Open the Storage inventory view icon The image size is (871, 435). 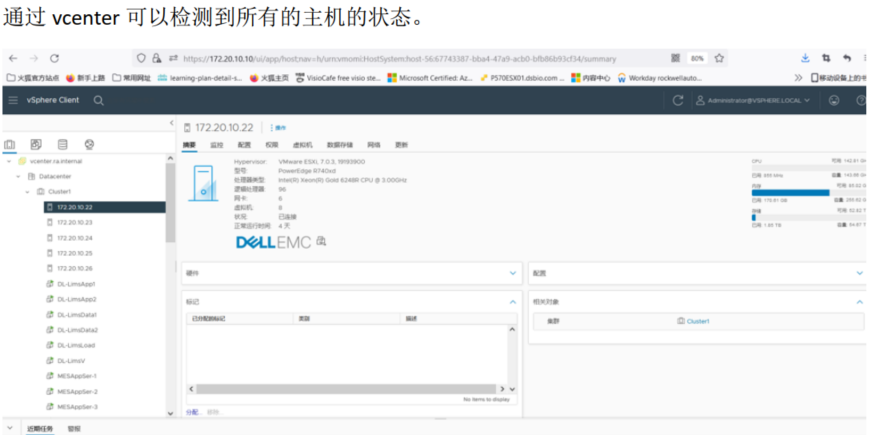point(63,145)
